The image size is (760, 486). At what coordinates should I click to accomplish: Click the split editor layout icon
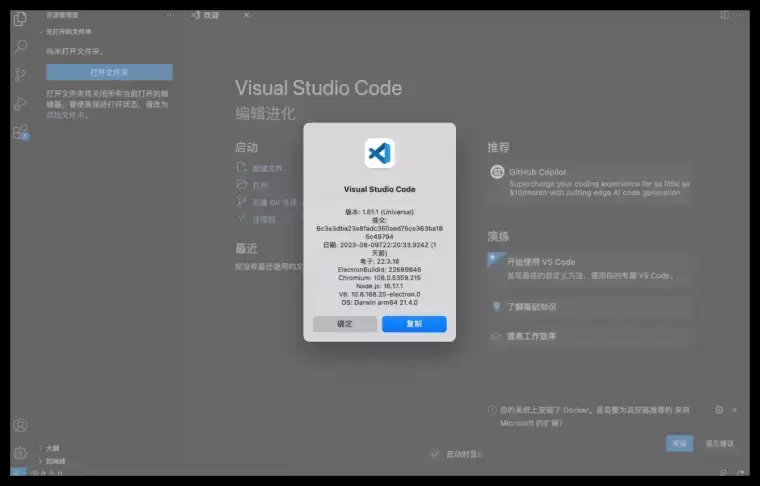coord(724,15)
